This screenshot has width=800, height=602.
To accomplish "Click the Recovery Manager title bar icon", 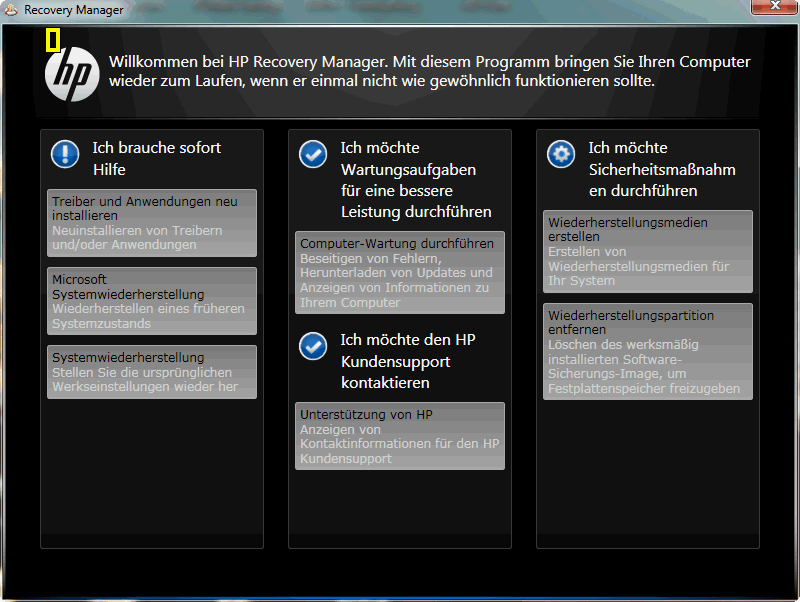I will tap(11, 9).
